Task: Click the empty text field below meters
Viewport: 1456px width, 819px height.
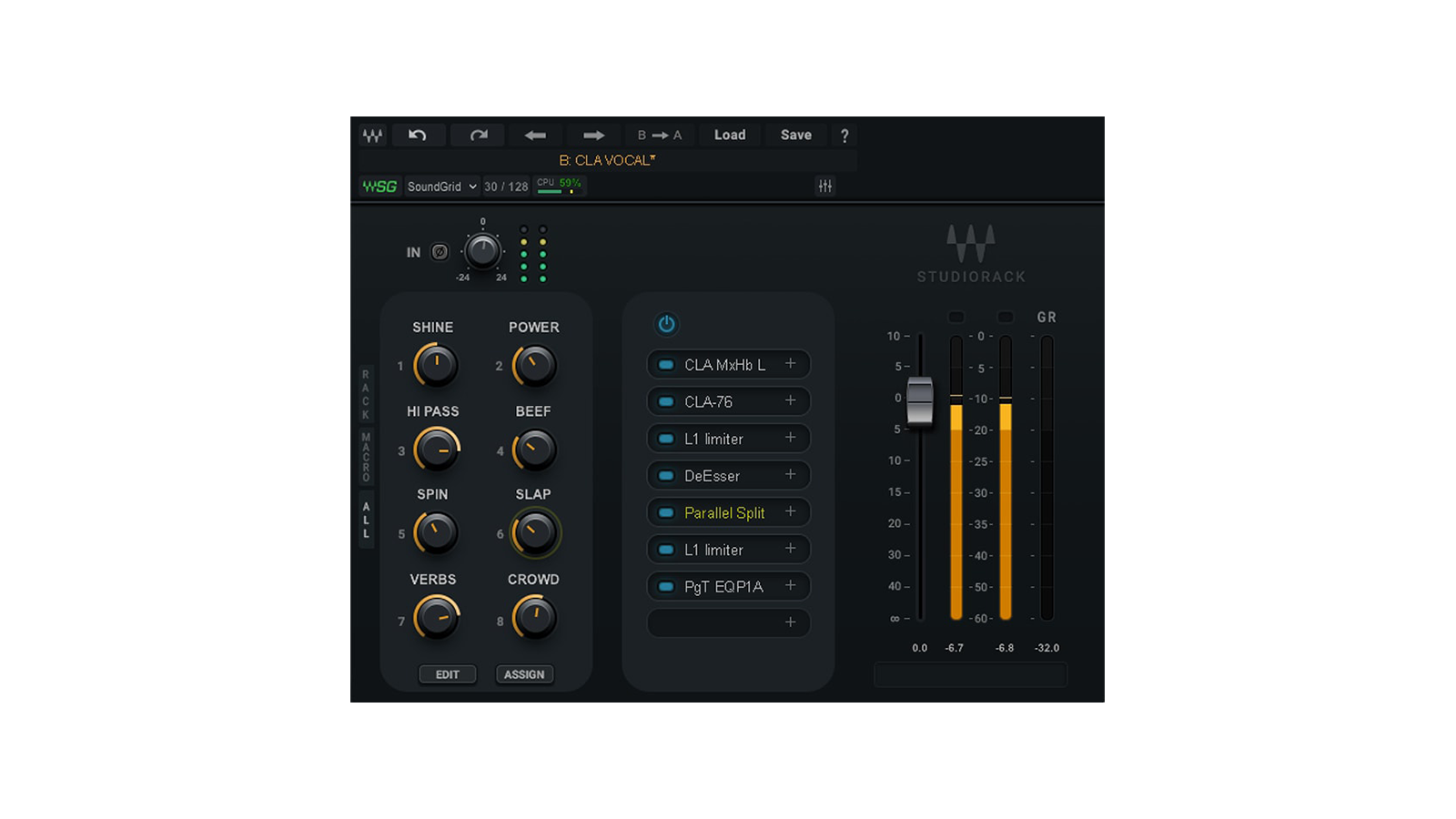Action: coord(970,674)
